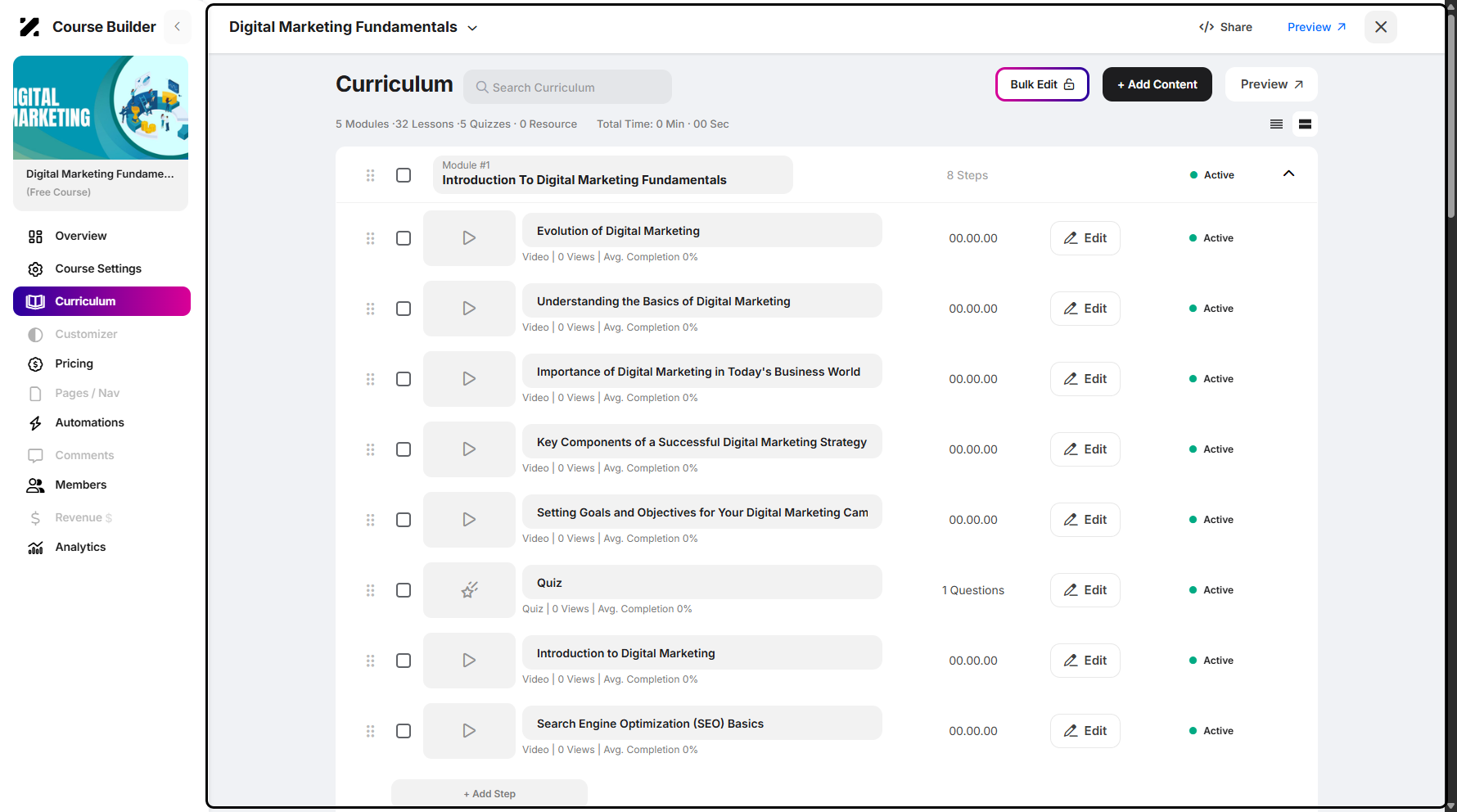The image size is (1457, 812).
Task: Click the drag handle beside Setting Goals and Objectives
Action: point(371,520)
